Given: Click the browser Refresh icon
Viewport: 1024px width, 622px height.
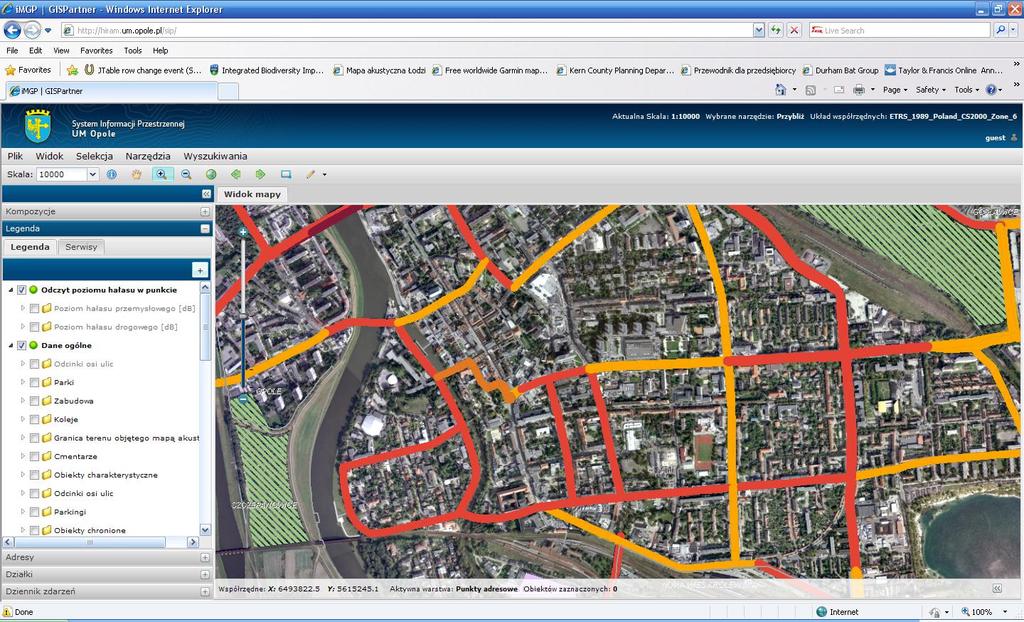Looking at the screenshot, I should tap(776, 30).
